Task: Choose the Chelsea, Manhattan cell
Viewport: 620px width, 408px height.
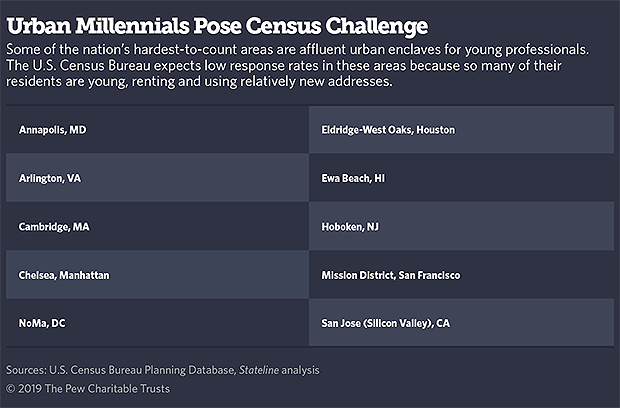Action: pos(64,274)
